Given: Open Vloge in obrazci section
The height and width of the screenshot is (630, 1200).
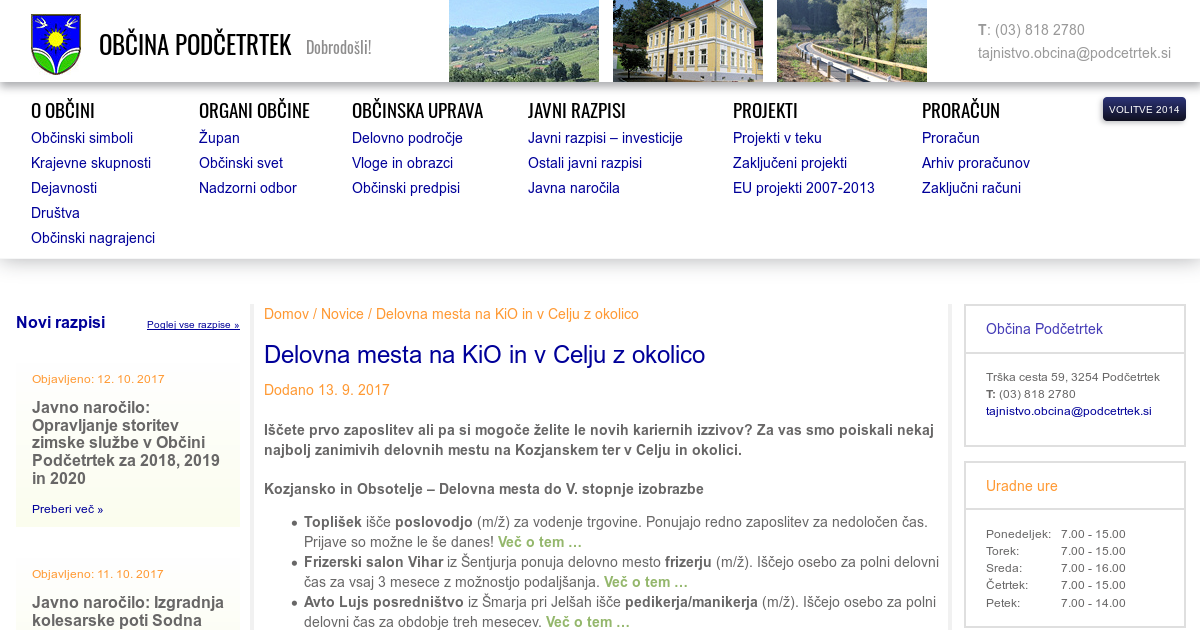Looking at the screenshot, I should tap(402, 163).
